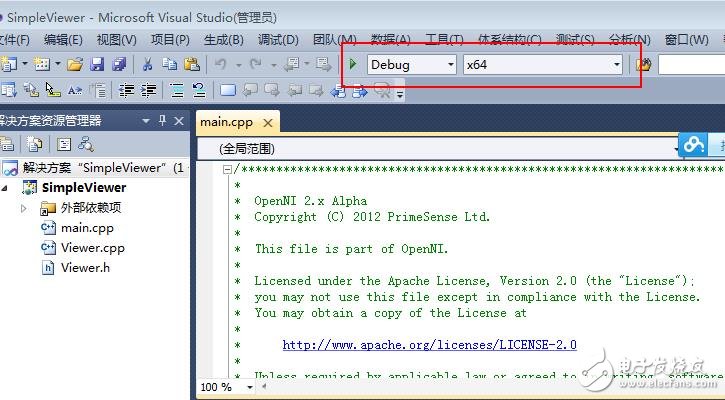Open the 项目(P) menu
The height and width of the screenshot is (400, 725).
pyautogui.click(x=169, y=40)
